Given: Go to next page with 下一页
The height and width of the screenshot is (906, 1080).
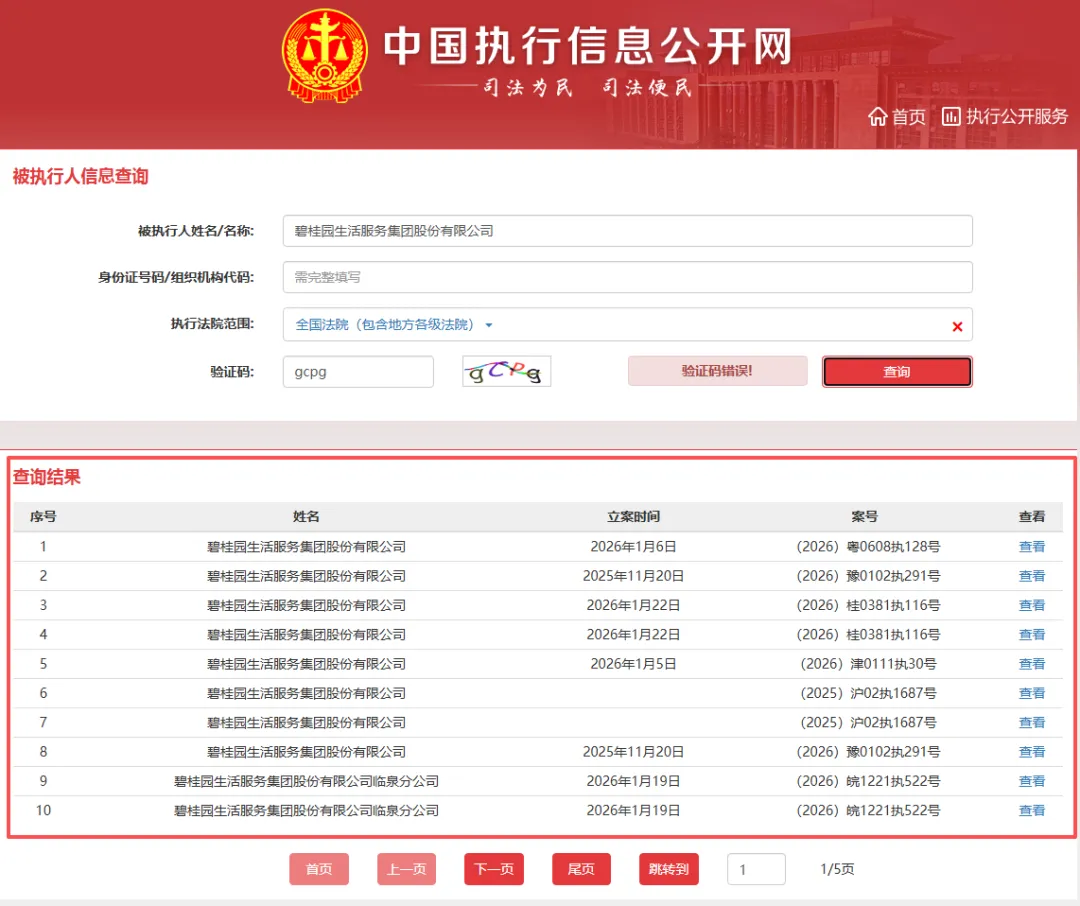Looking at the screenshot, I should (494, 869).
